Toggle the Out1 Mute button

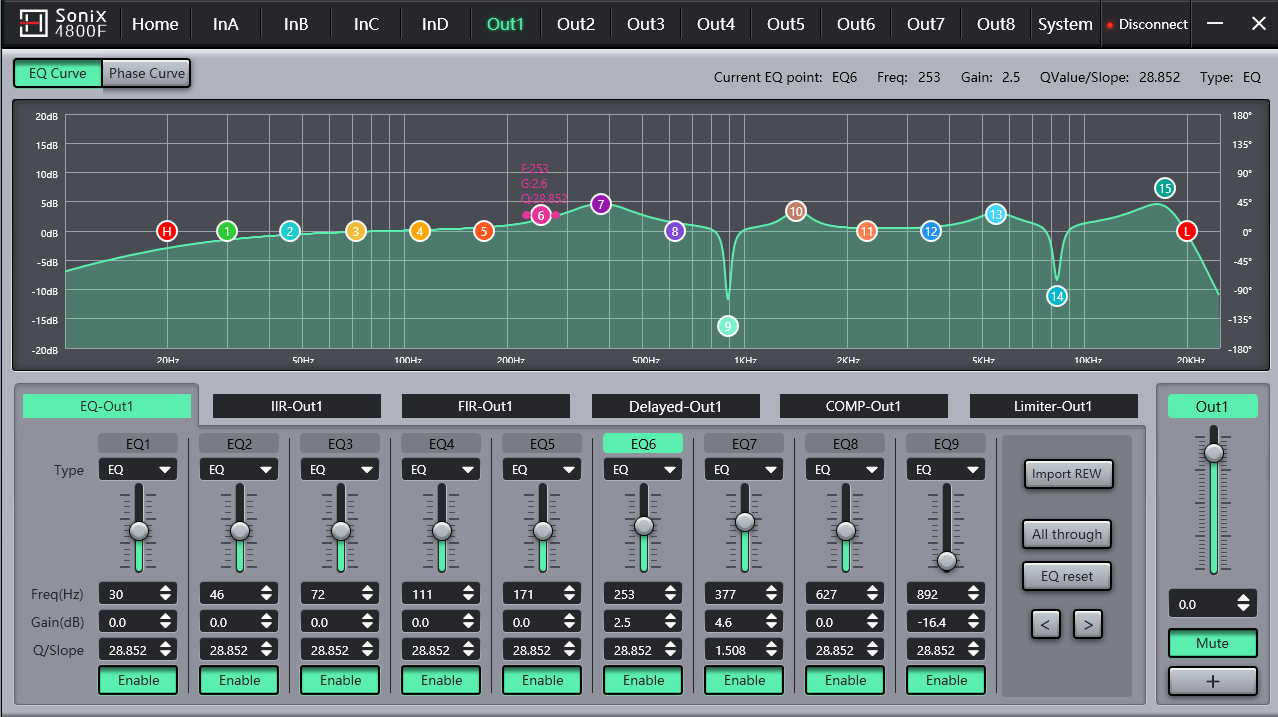tap(1212, 643)
